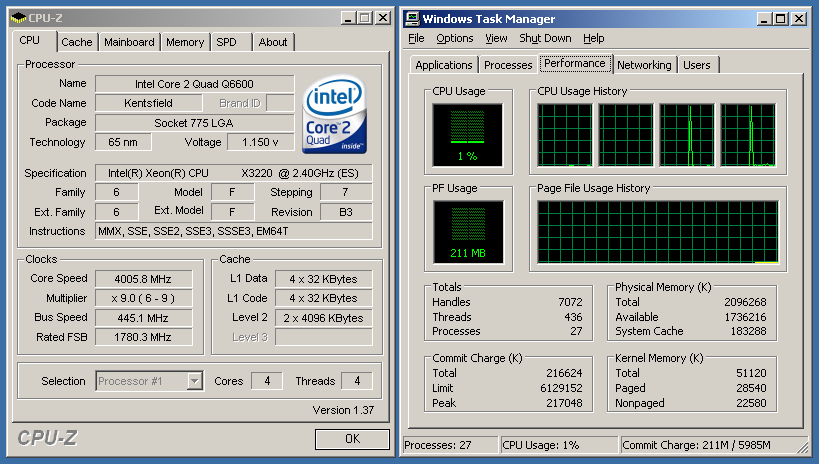Open the Options menu in Task Manager
This screenshot has width=819, height=464.
[x=455, y=38]
